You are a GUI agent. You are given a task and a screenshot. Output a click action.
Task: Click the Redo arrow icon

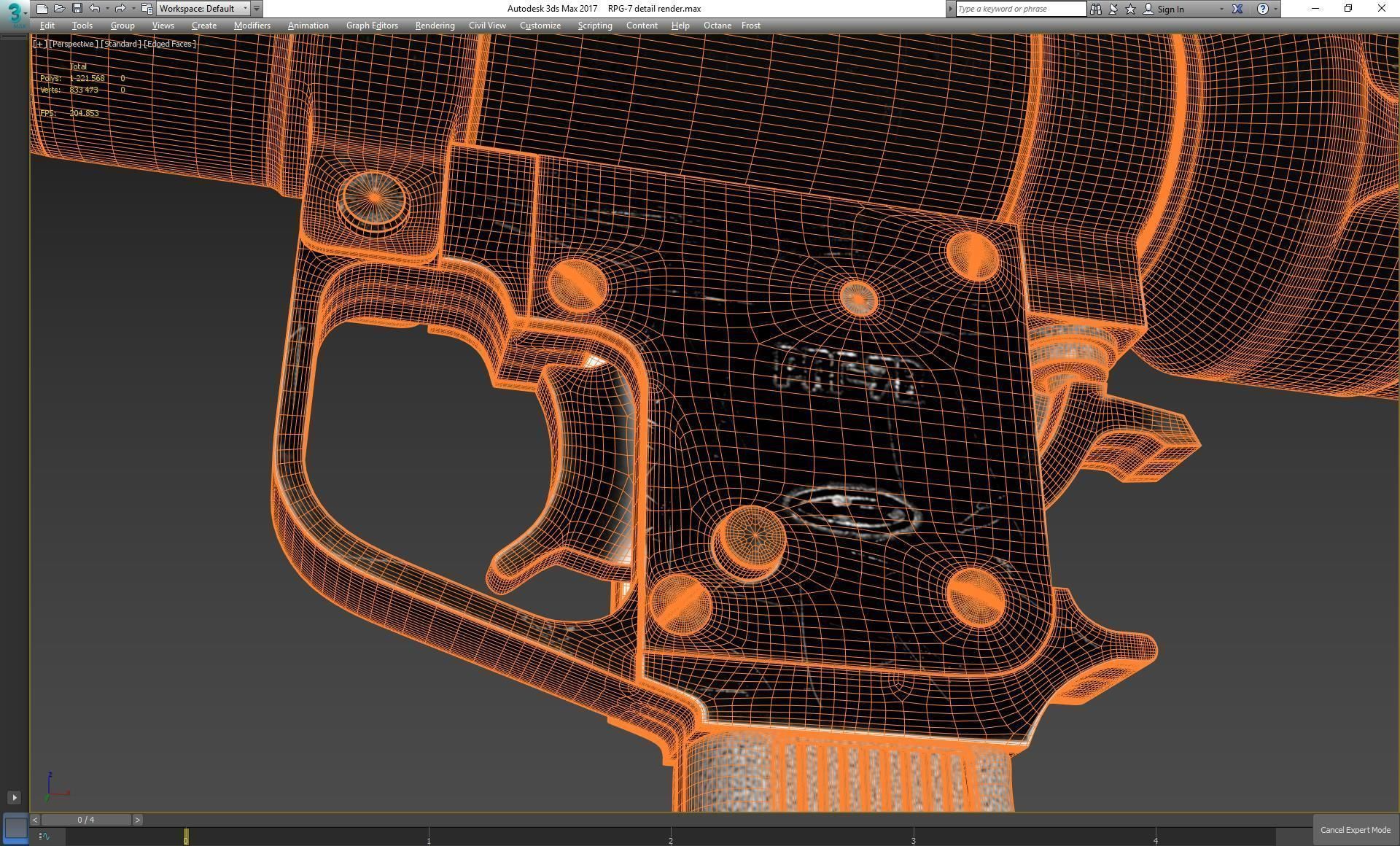[x=120, y=9]
